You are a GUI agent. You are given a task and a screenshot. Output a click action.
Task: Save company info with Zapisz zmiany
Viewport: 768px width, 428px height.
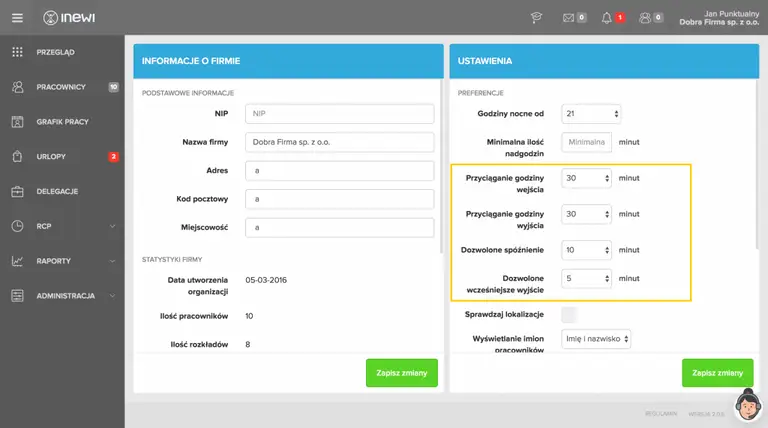coord(401,372)
